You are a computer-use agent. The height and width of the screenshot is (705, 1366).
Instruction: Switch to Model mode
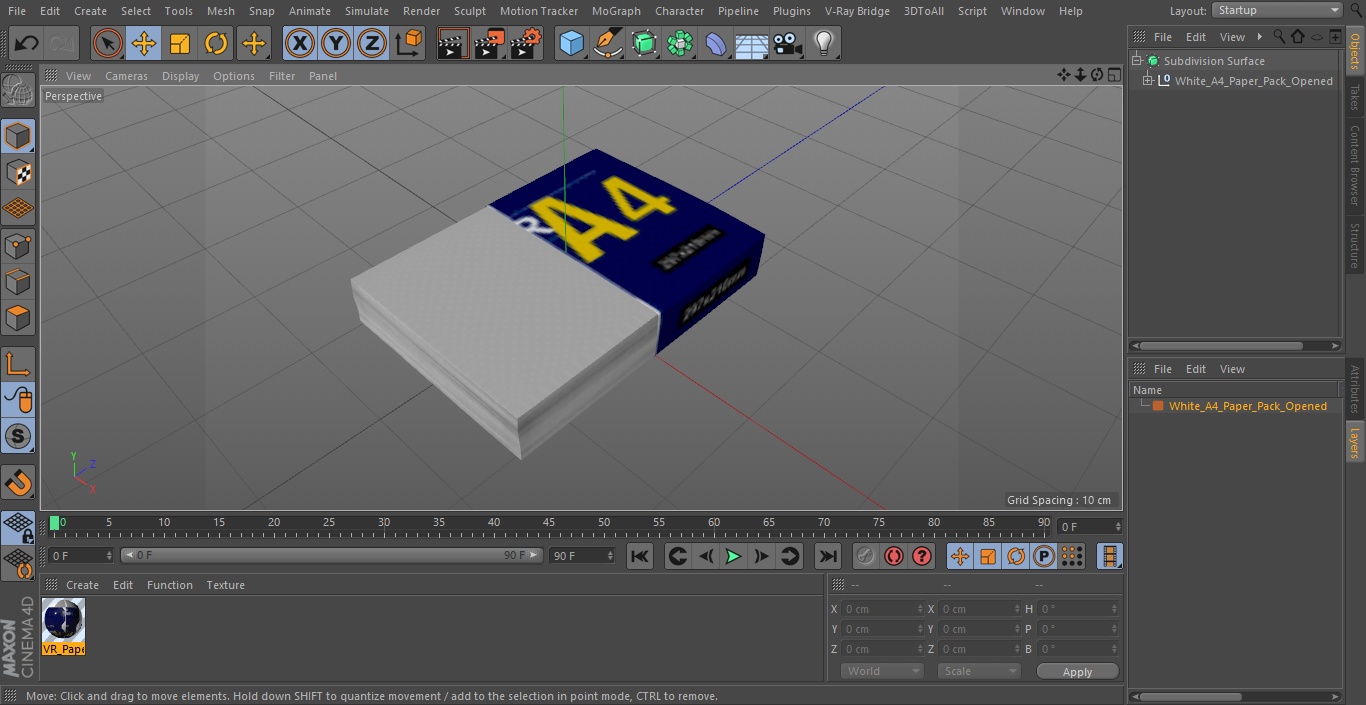18,136
